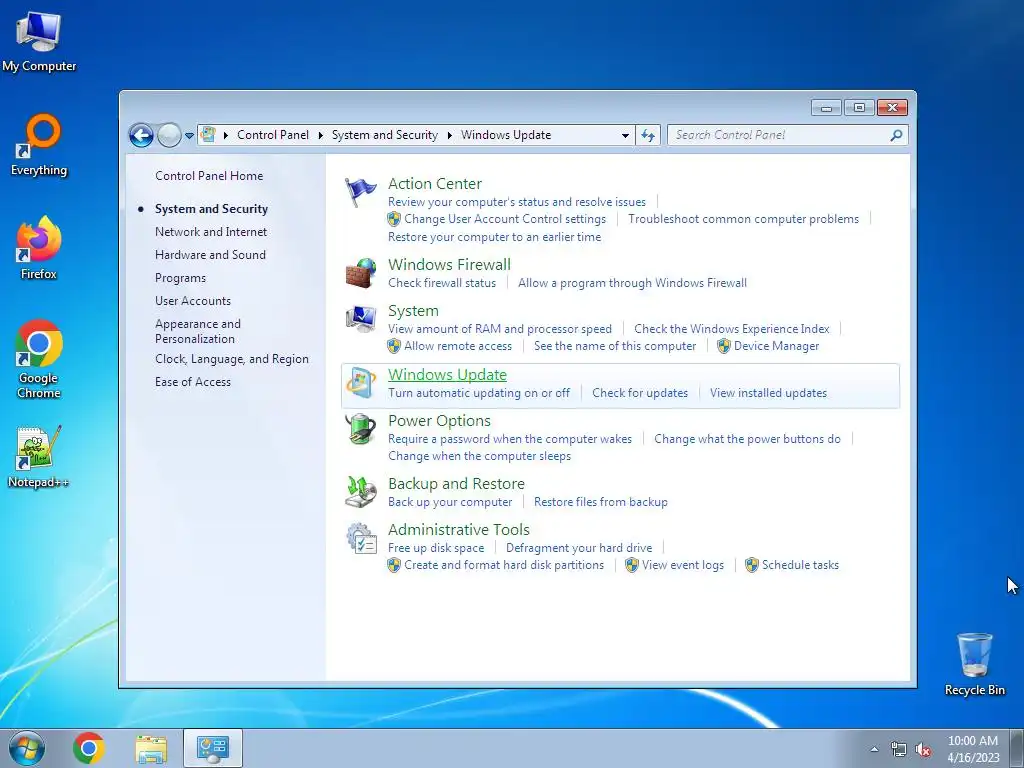Go to Control Panel Home
1024x768 pixels.
209,176
